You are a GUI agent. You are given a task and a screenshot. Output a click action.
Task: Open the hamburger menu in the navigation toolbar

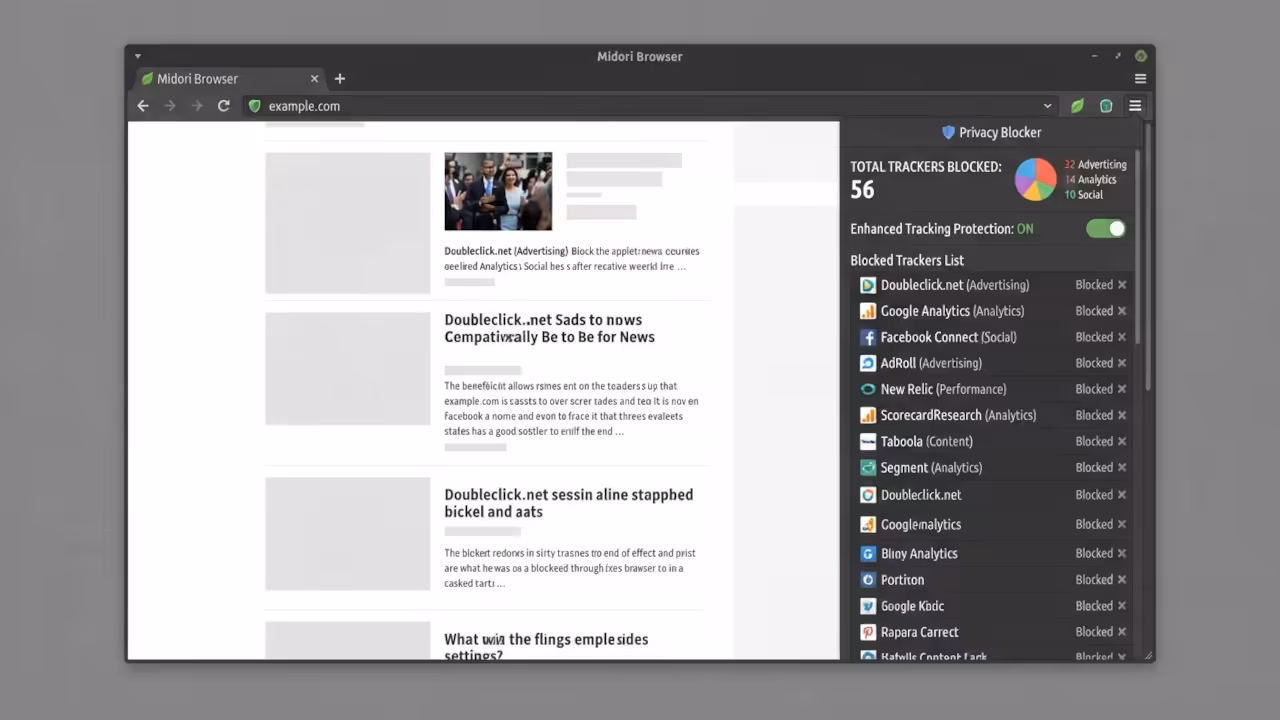[1135, 106]
